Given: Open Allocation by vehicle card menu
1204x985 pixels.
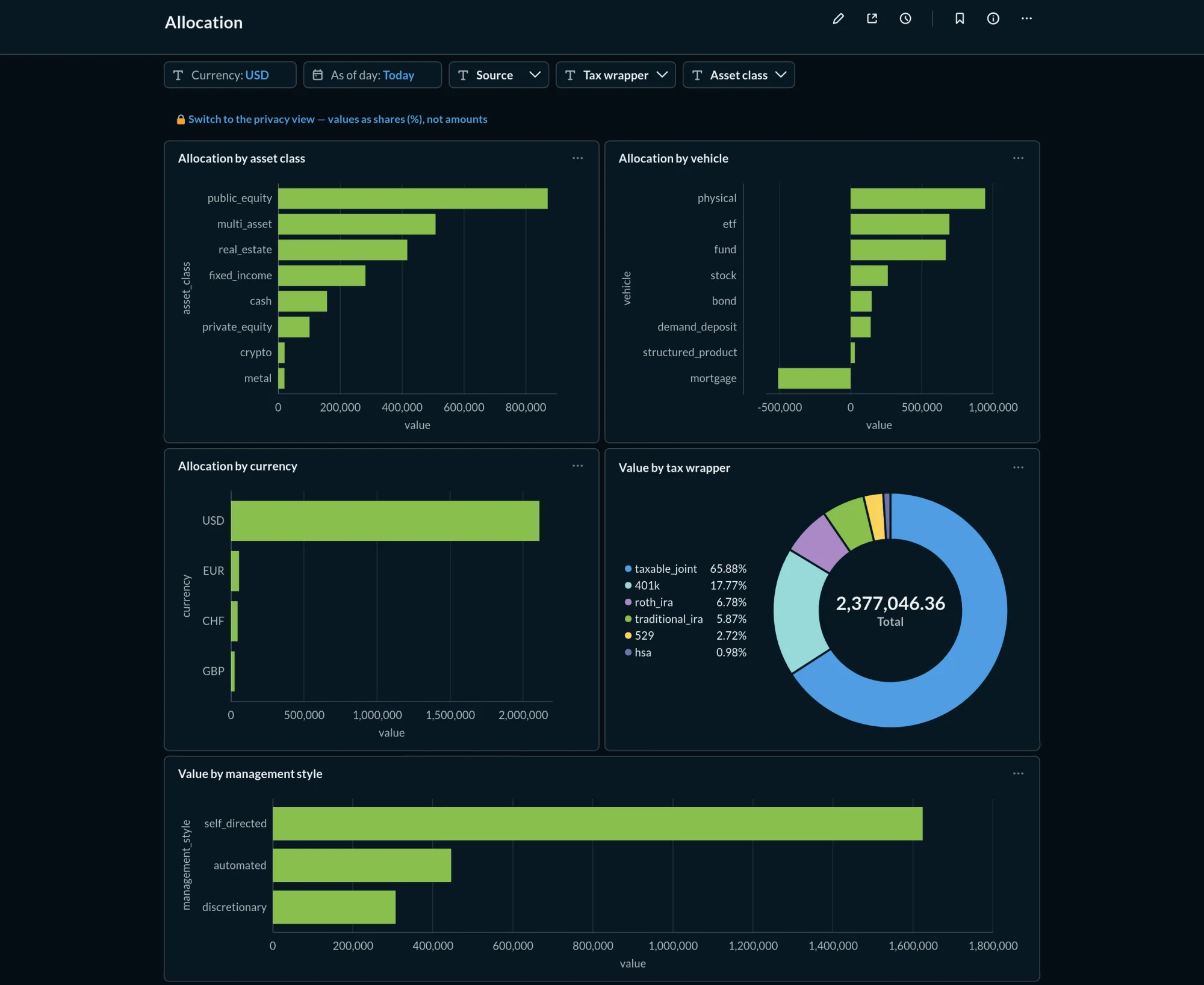Looking at the screenshot, I should pos(1018,158).
